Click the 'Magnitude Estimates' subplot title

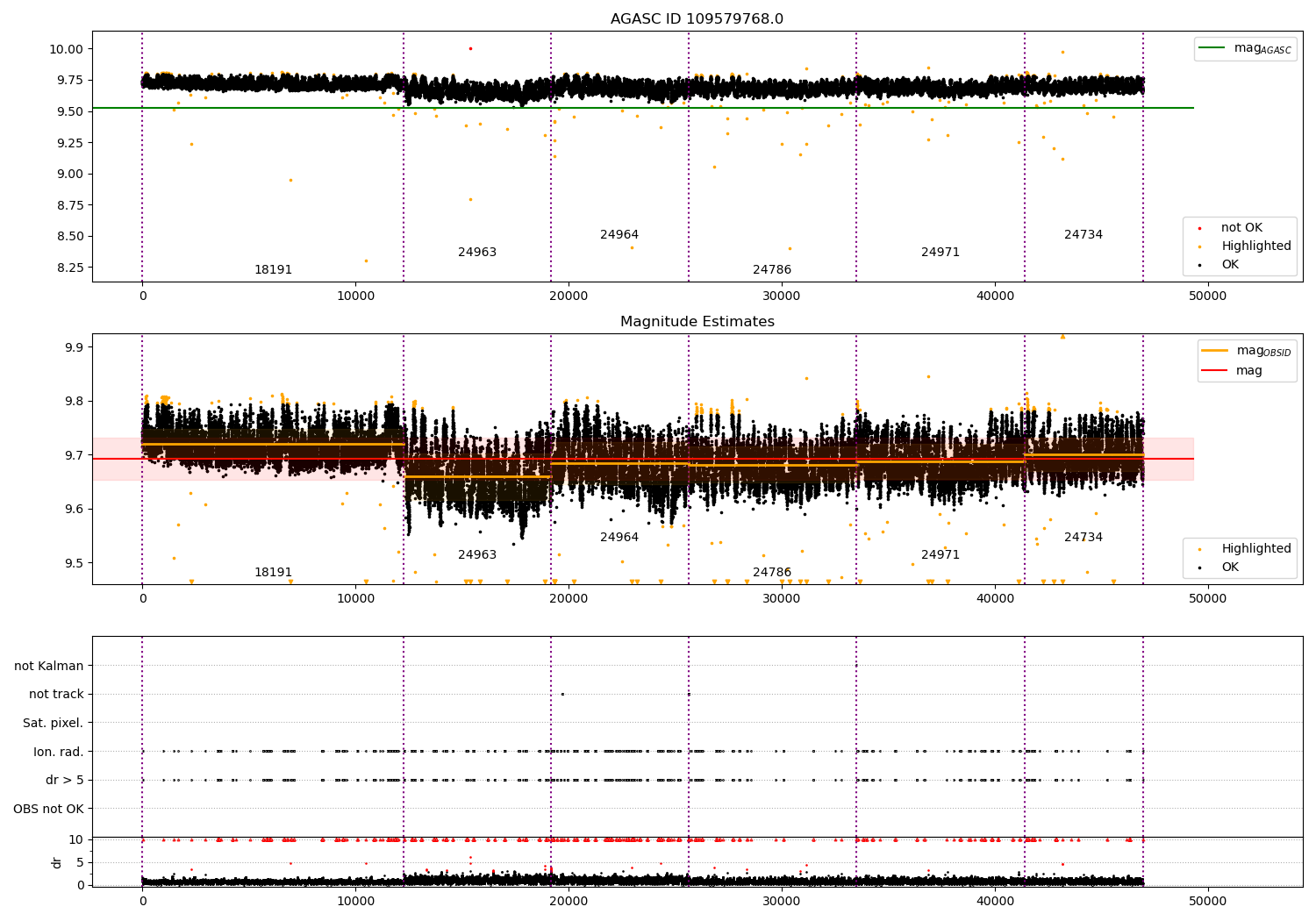click(697, 322)
